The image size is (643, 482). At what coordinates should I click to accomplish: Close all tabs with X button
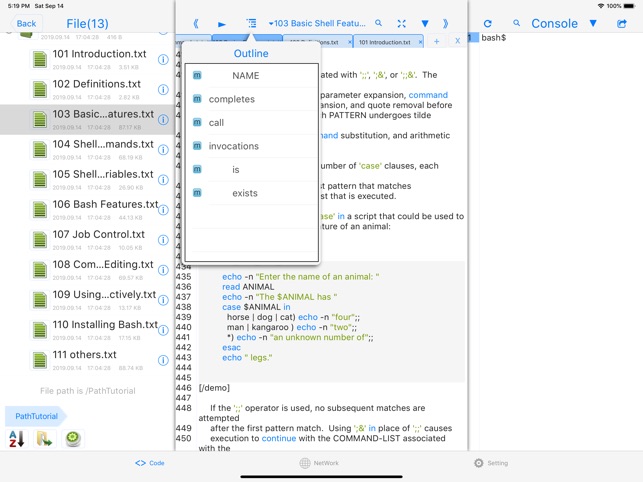pyautogui.click(x=458, y=41)
